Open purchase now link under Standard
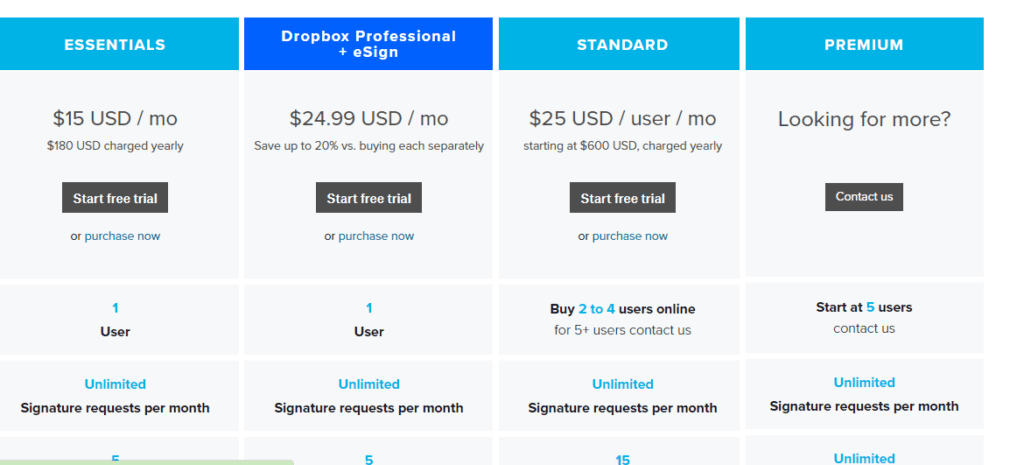This screenshot has width=1024, height=465. pos(630,236)
